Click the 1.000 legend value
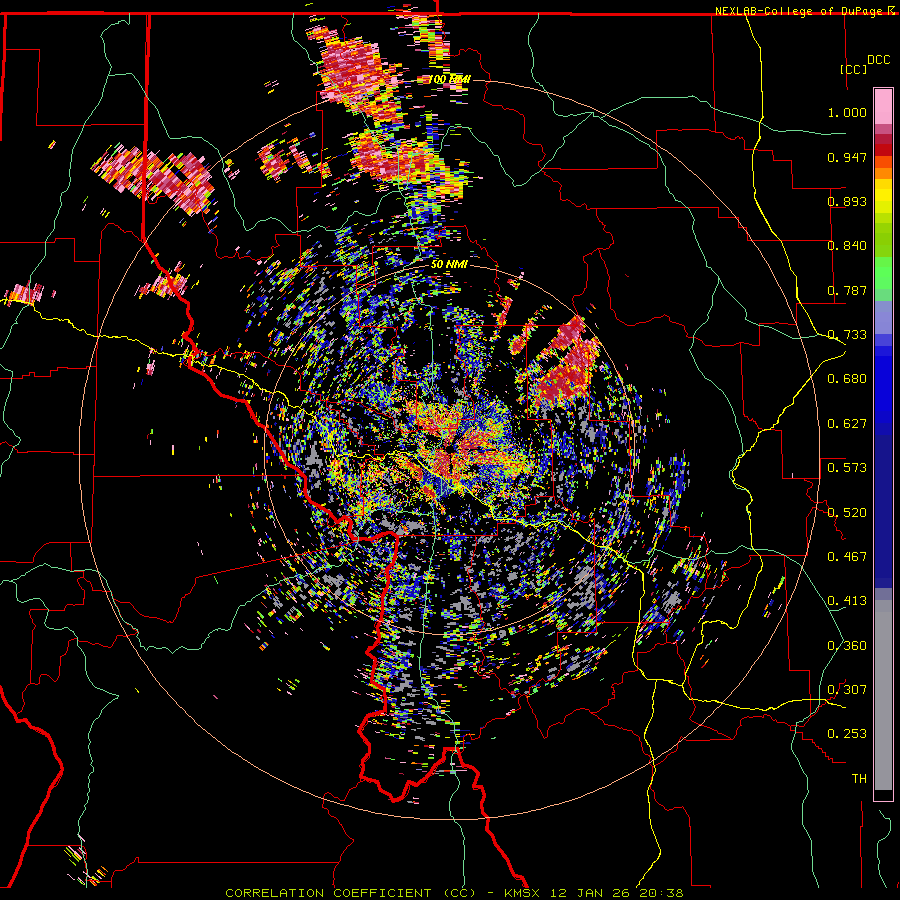 pyautogui.click(x=847, y=112)
